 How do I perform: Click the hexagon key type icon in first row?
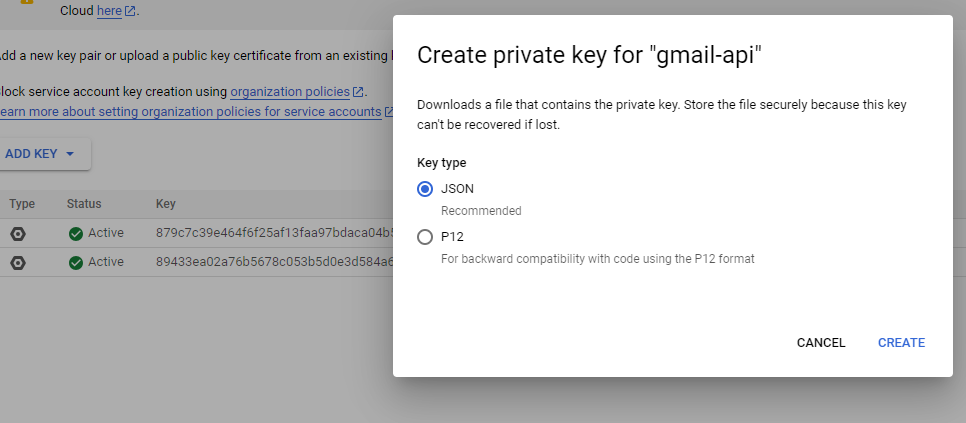(x=18, y=234)
